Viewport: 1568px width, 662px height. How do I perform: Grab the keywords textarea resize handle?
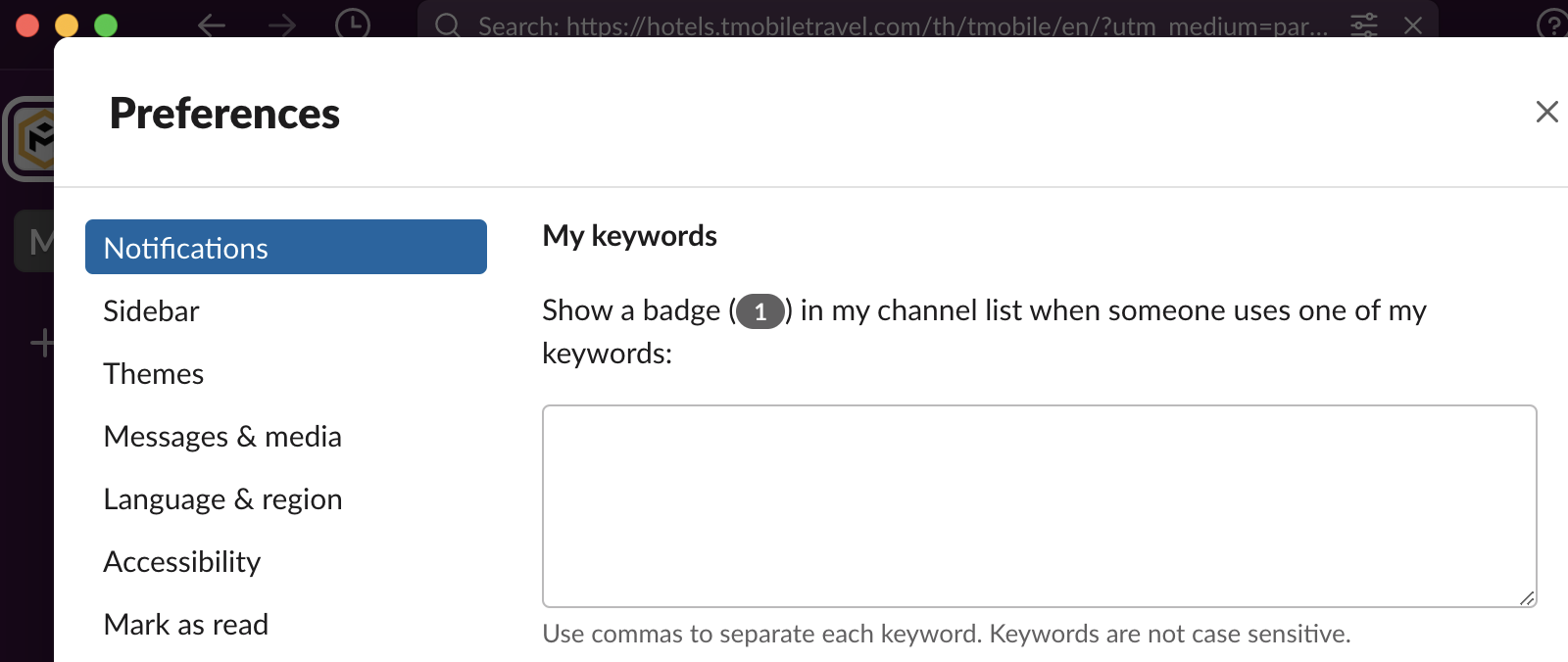pos(1527,597)
